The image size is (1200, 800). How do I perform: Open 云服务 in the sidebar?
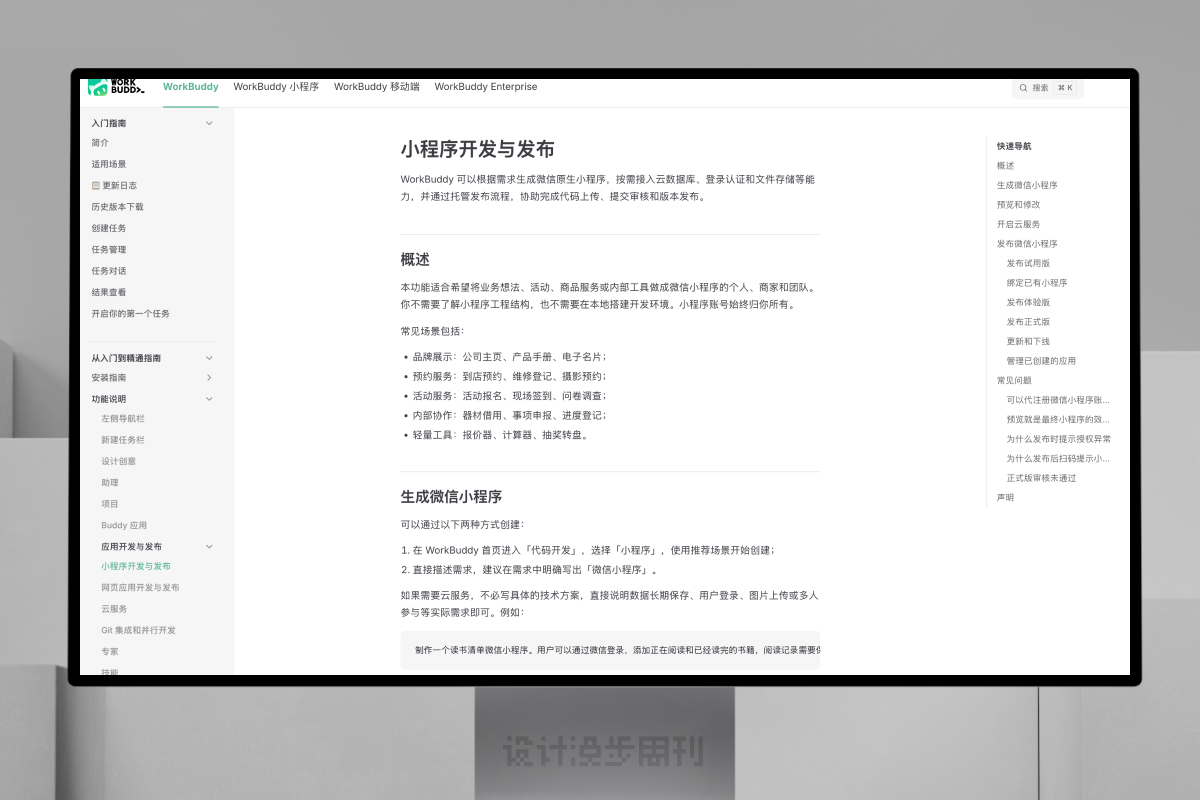coord(115,609)
